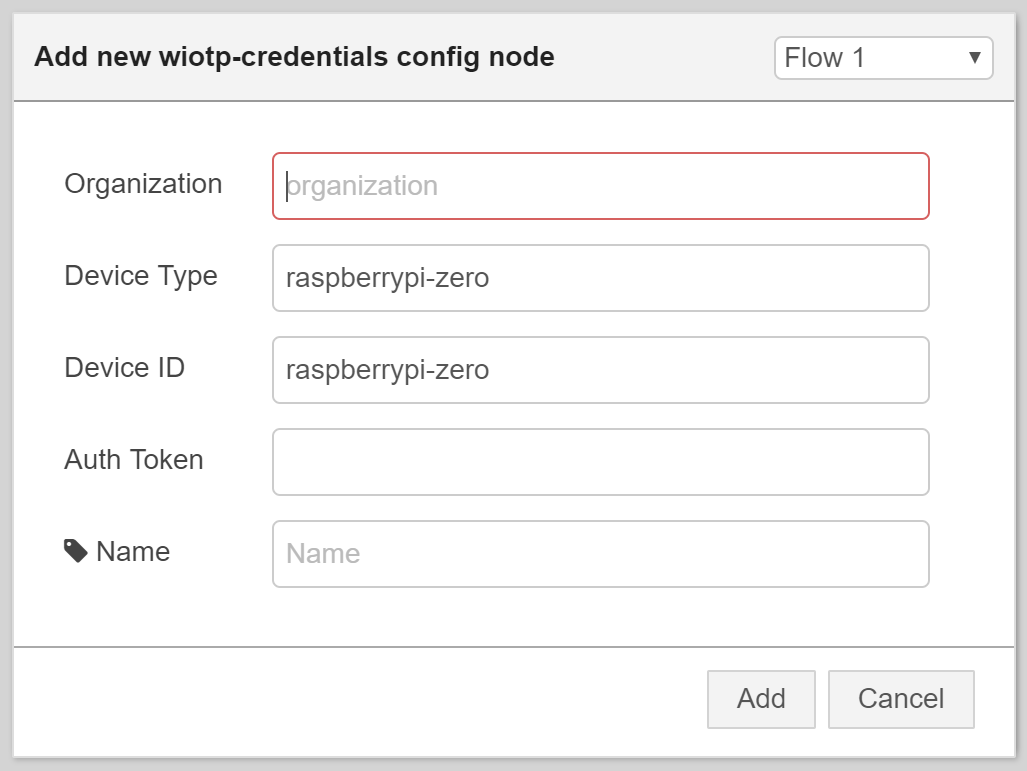This screenshot has width=1027, height=771.
Task: Click the arrow on the Flow 1 selector
Action: click(x=975, y=58)
